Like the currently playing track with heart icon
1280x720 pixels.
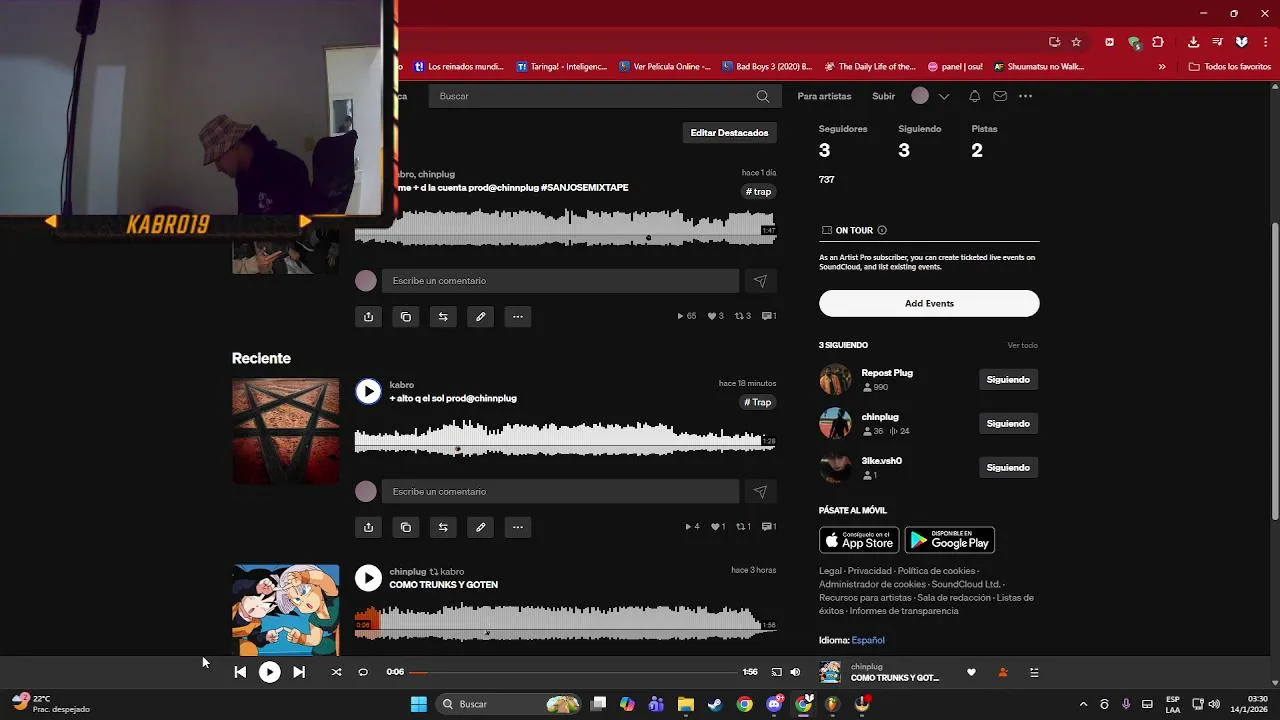pyautogui.click(x=971, y=672)
